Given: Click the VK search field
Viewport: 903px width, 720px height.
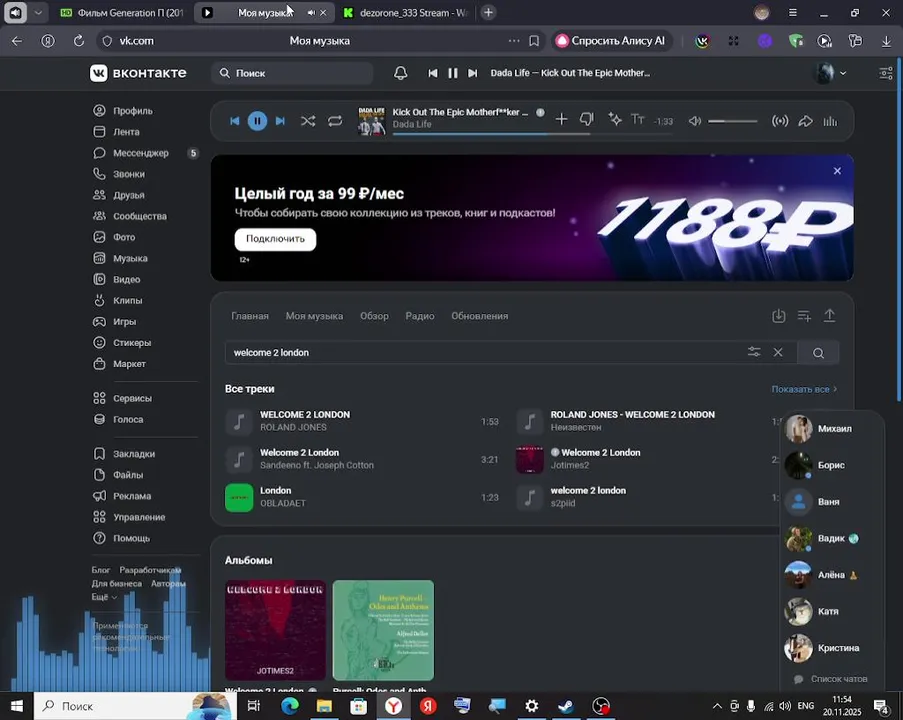Looking at the screenshot, I should (x=293, y=73).
